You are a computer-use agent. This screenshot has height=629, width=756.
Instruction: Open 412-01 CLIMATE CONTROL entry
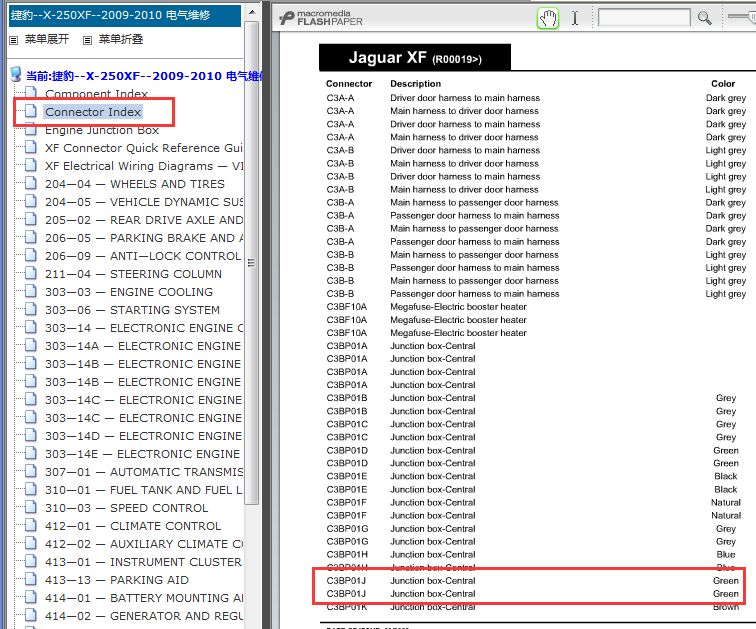tap(133, 526)
